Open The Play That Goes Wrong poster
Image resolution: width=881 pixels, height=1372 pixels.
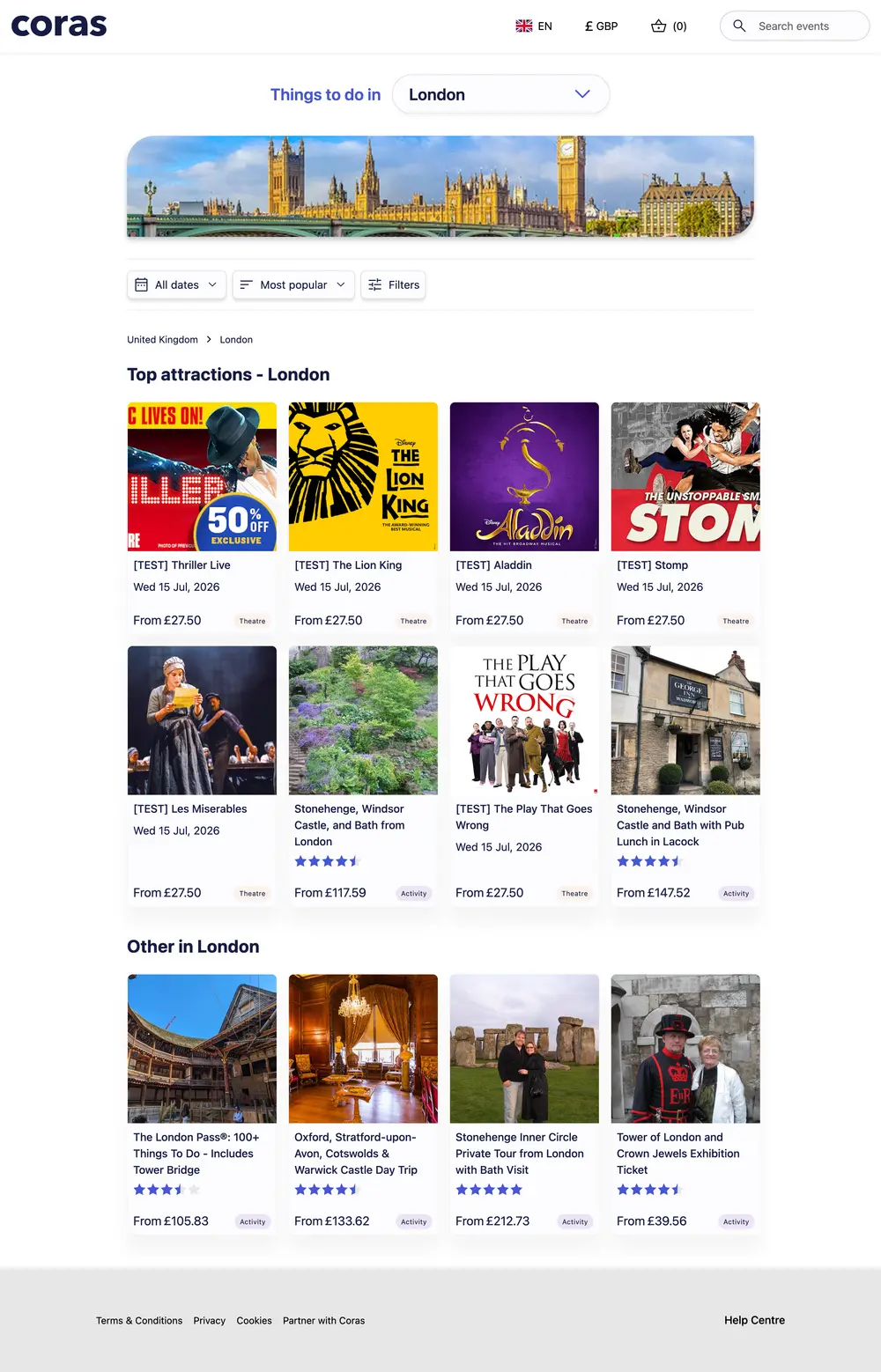pyautogui.click(x=524, y=720)
